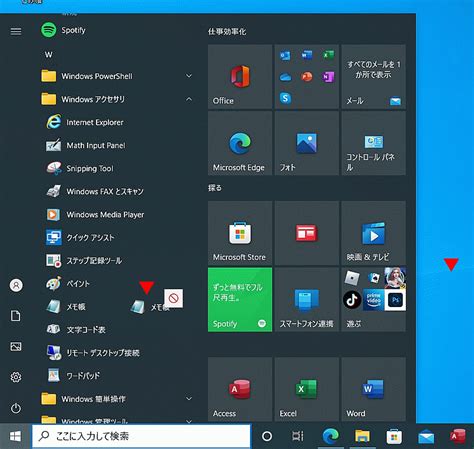
Task: Open the user account icon
Action: click(x=16, y=285)
